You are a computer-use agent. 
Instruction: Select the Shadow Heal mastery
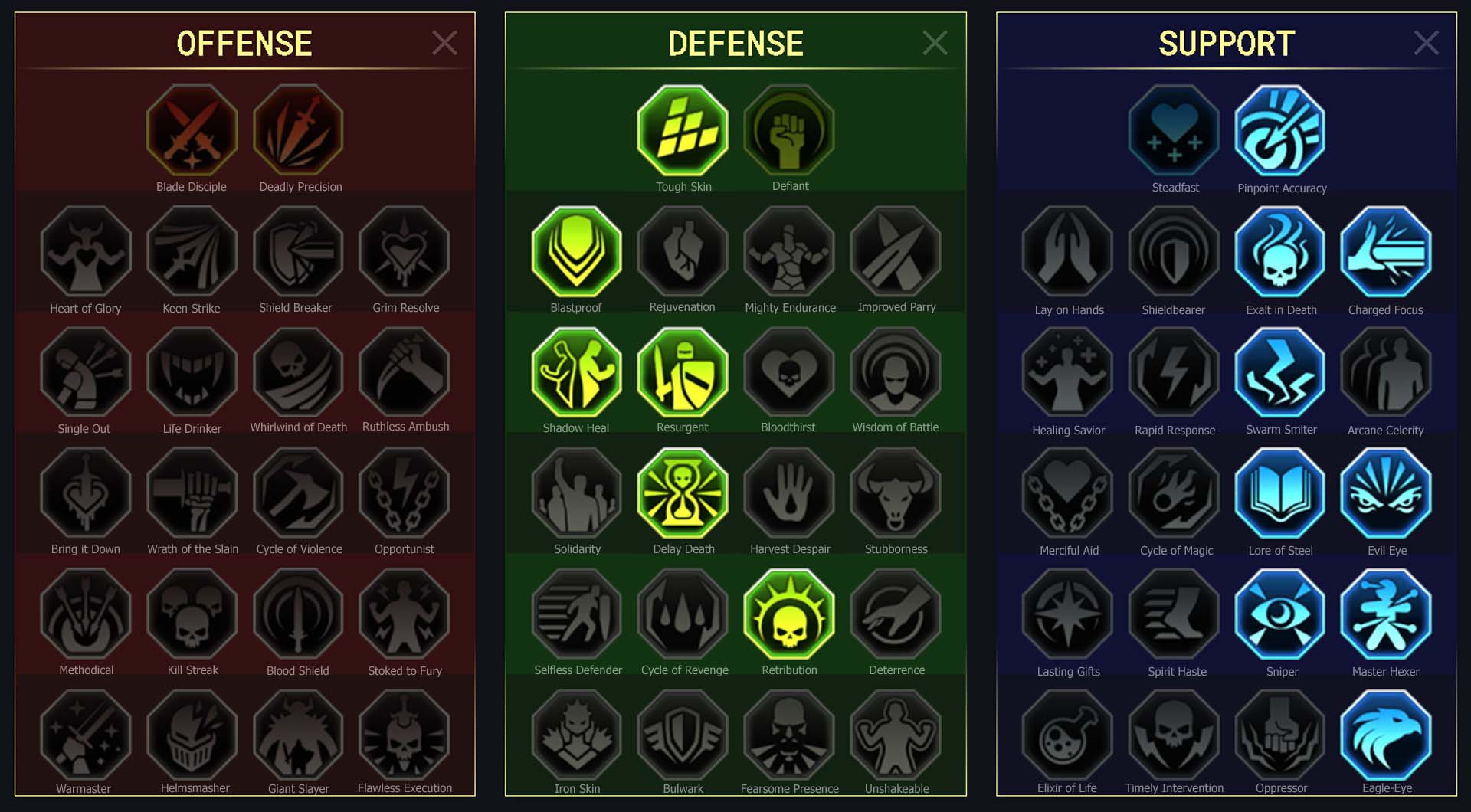(x=577, y=373)
